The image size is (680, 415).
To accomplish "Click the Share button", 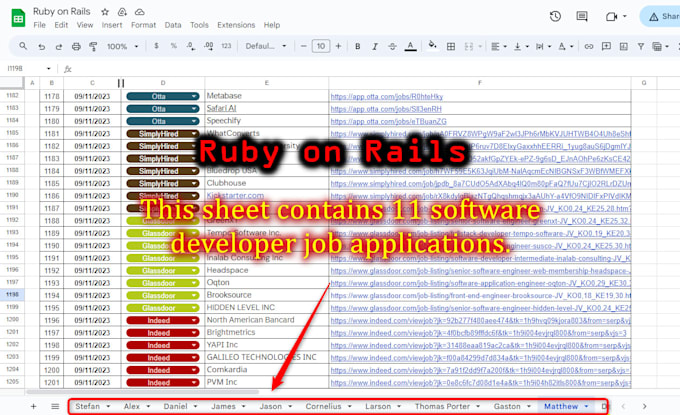I will (x=661, y=16).
